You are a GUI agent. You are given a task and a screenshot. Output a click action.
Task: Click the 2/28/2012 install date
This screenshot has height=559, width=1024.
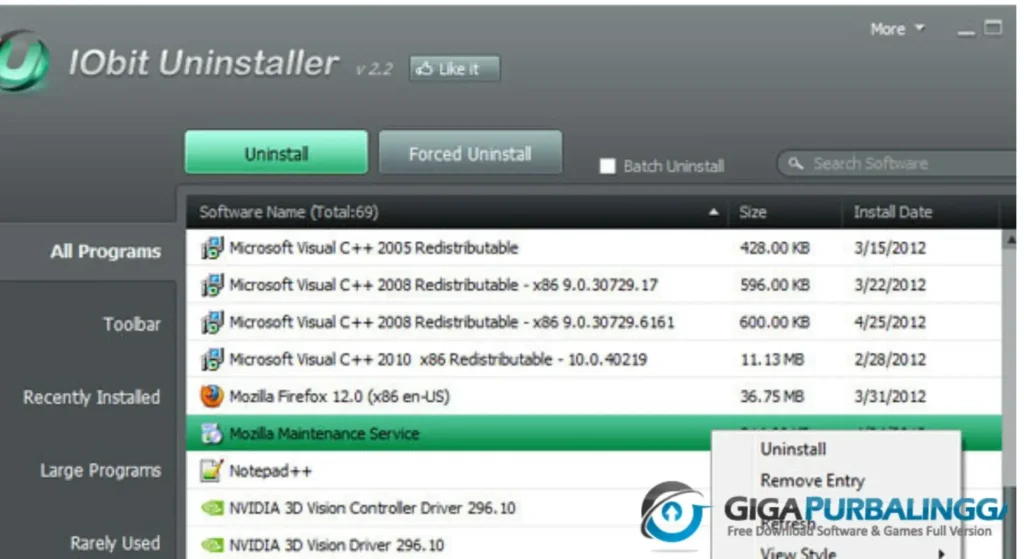(890, 360)
